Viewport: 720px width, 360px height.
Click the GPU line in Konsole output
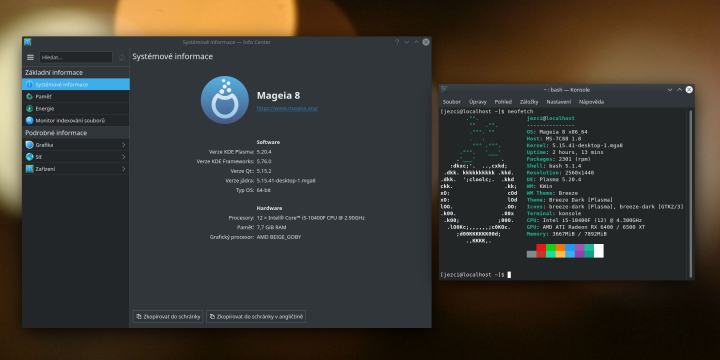click(x=586, y=227)
